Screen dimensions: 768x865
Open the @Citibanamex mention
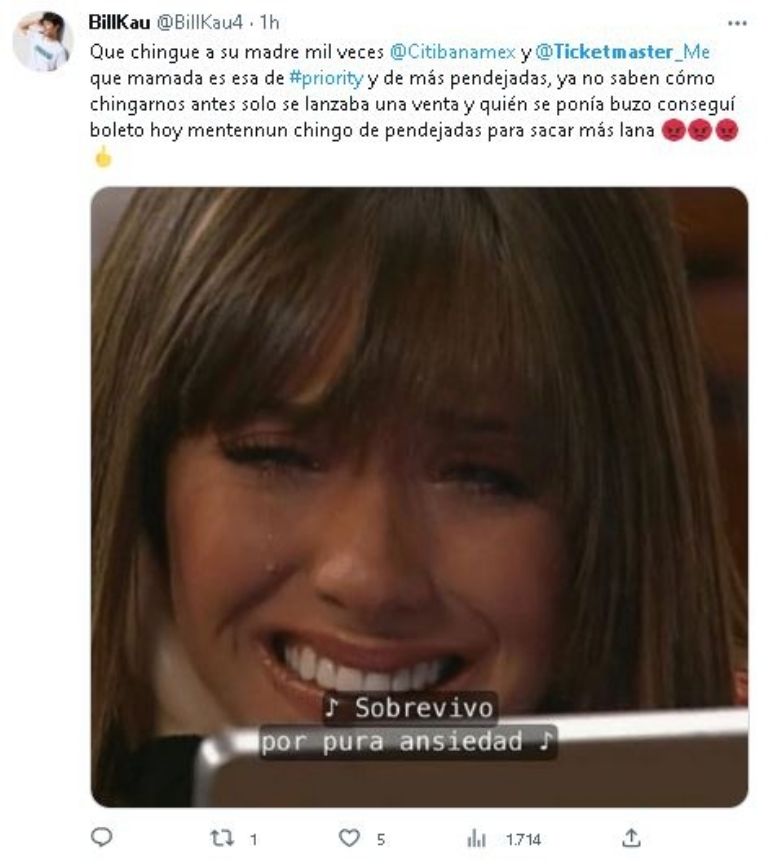[452, 52]
